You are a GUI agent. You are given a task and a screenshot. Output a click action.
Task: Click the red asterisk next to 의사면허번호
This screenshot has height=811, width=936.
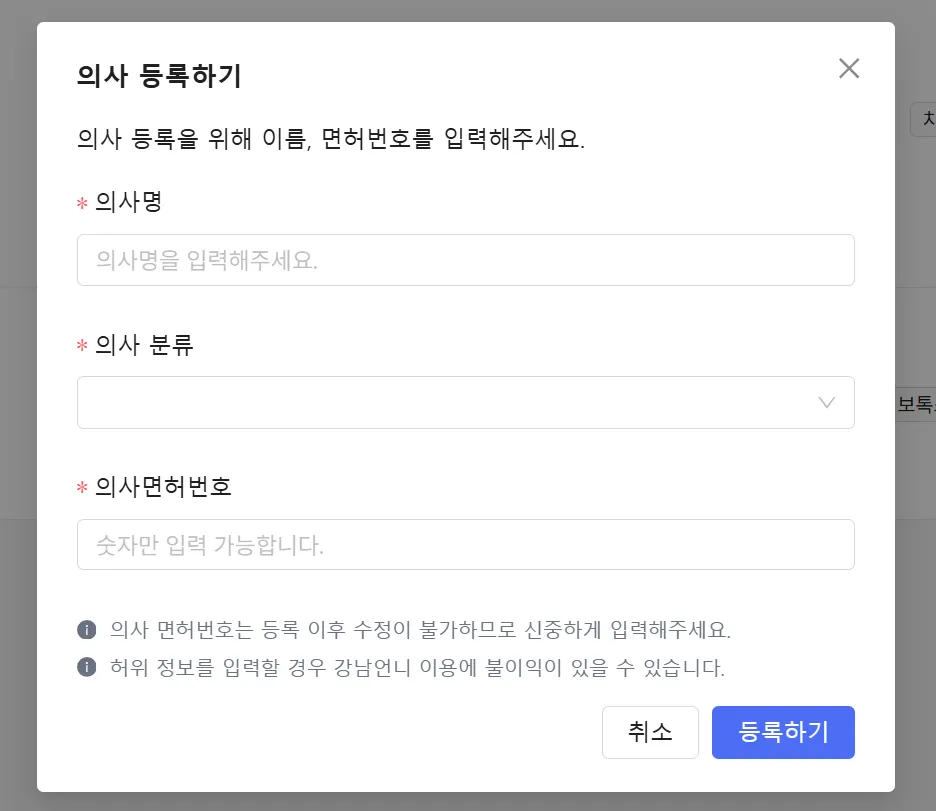click(x=82, y=489)
